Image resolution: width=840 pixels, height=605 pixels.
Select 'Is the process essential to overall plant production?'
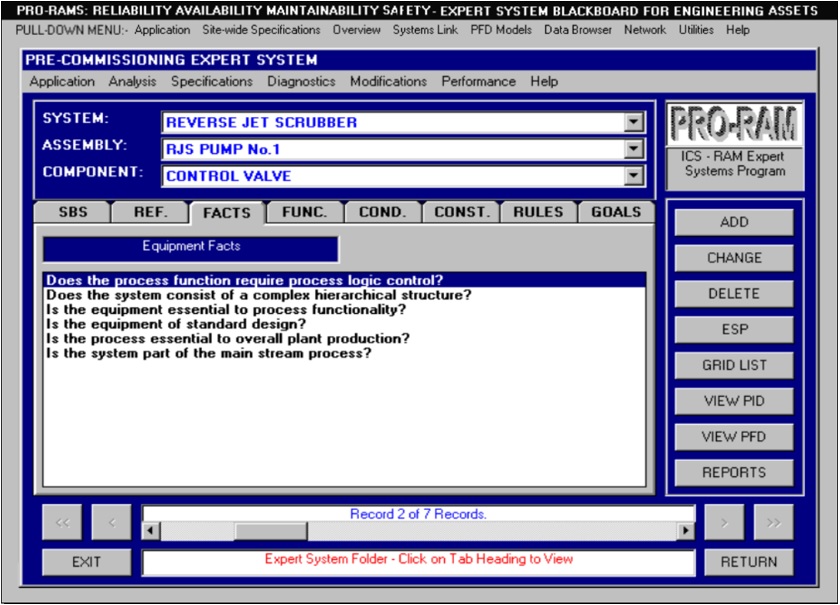tap(344, 338)
